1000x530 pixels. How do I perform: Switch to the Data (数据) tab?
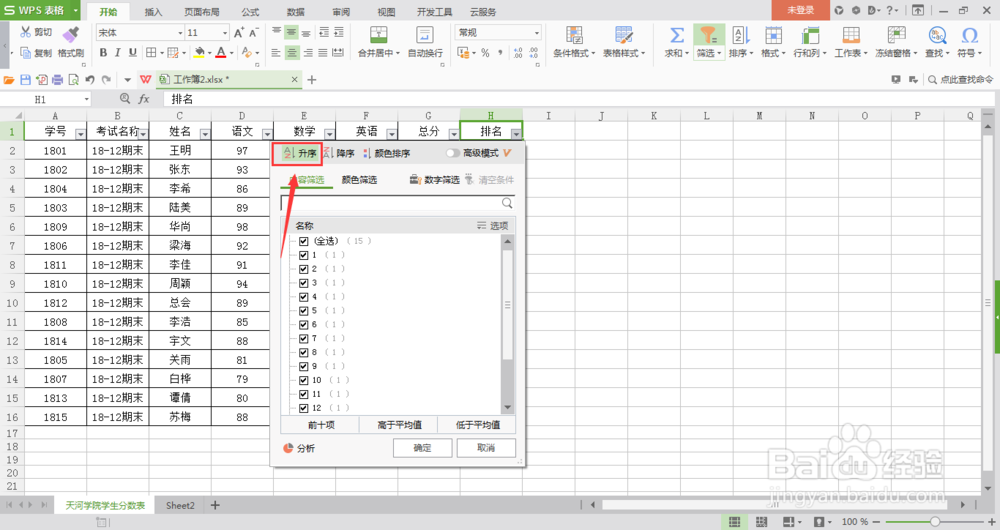295,12
